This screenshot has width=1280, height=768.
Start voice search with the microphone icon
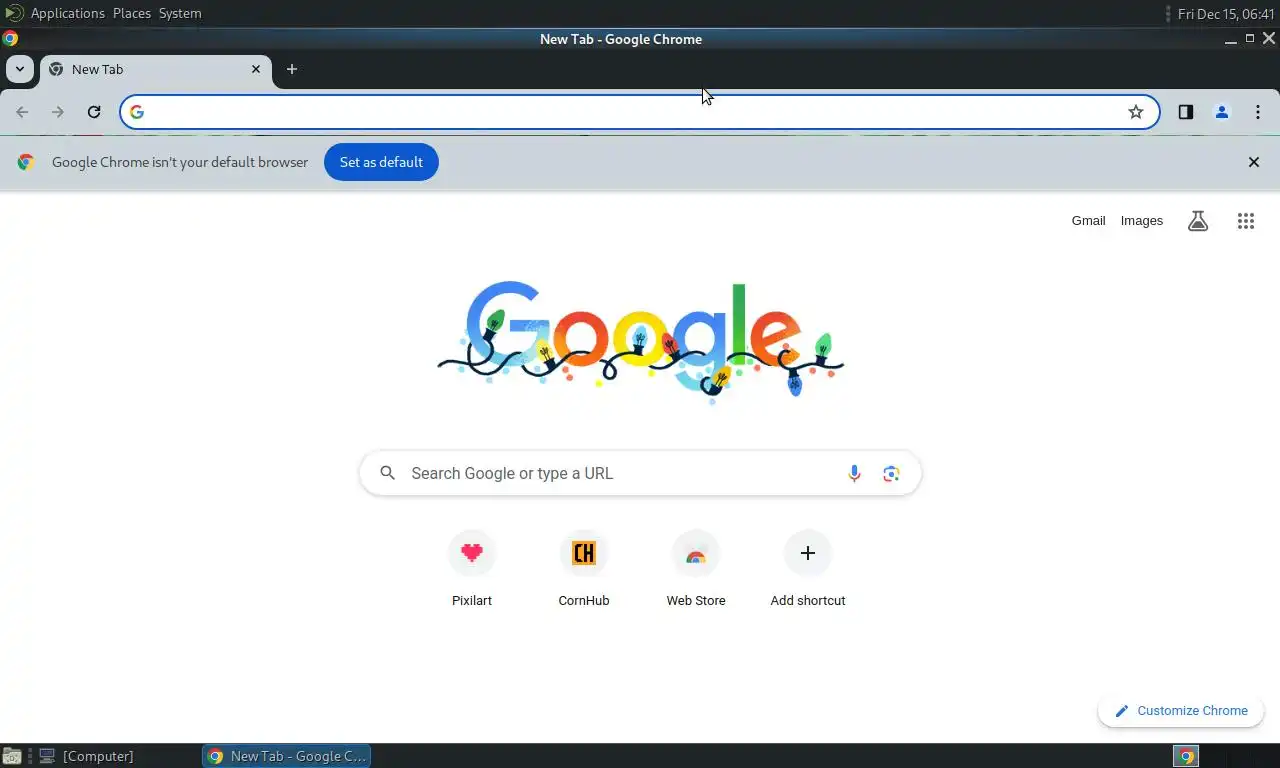[854, 473]
